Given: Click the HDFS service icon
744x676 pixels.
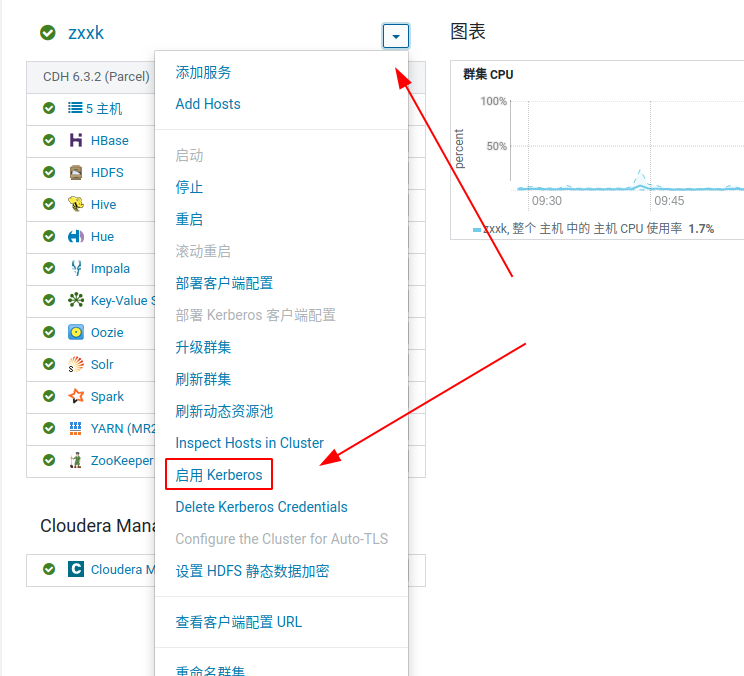Looking at the screenshot, I should (76, 172).
